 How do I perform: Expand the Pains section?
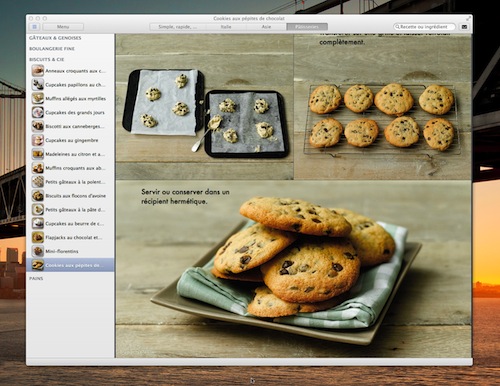36,278
